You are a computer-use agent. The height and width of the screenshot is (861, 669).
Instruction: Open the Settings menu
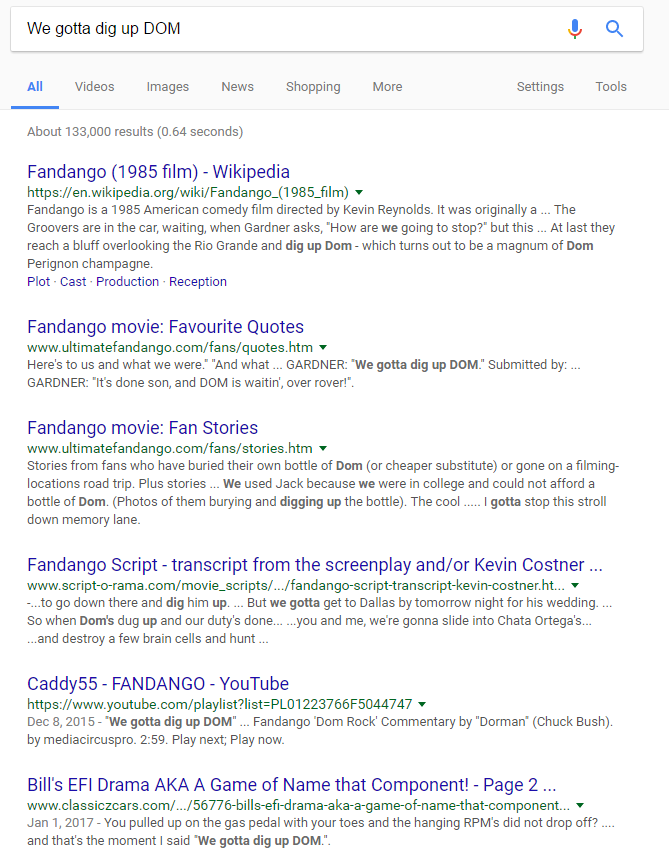(540, 87)
